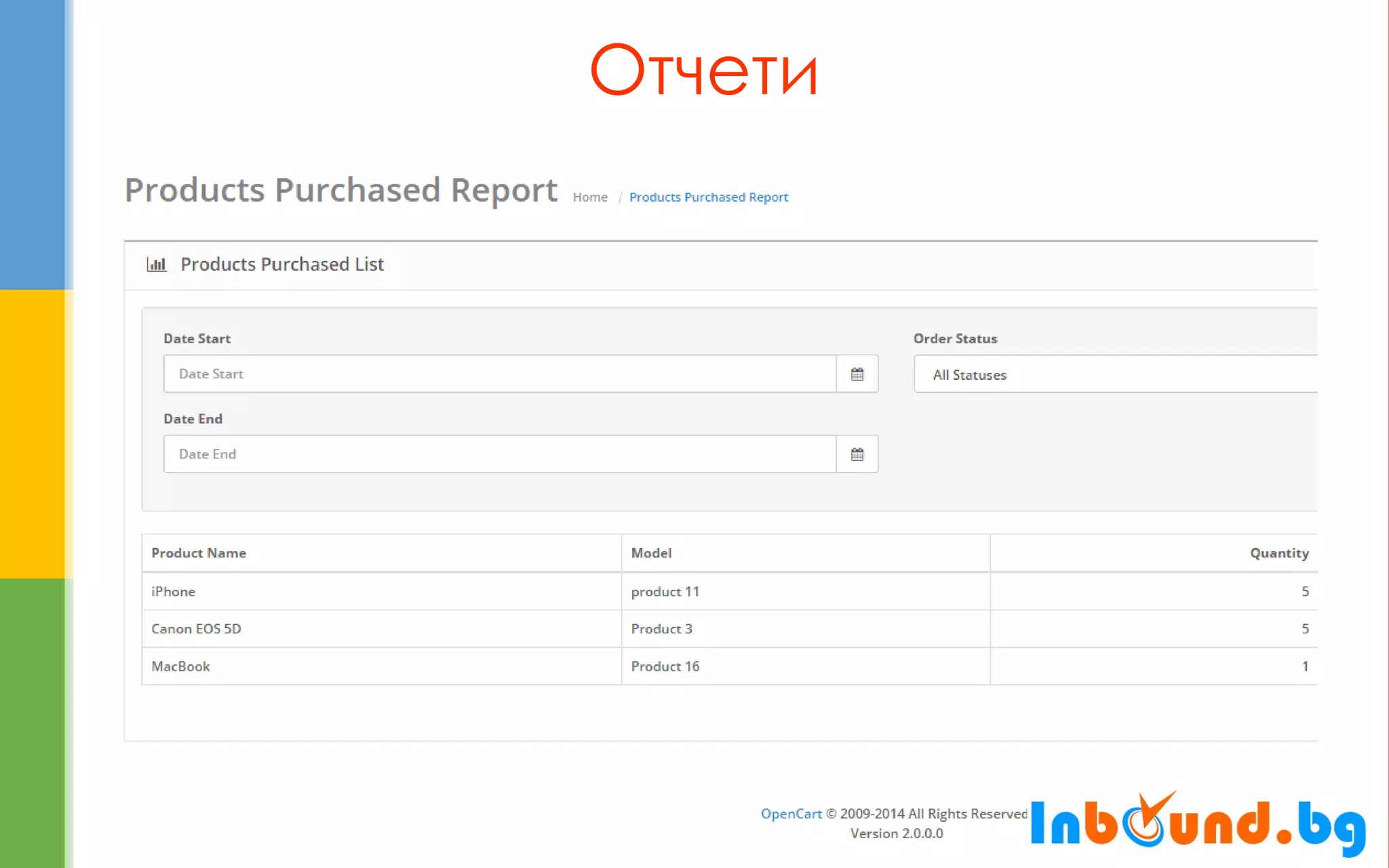Open calendar picker for Date Start
This screenshot has width=1389, height=868.
(x=857, y=374)
